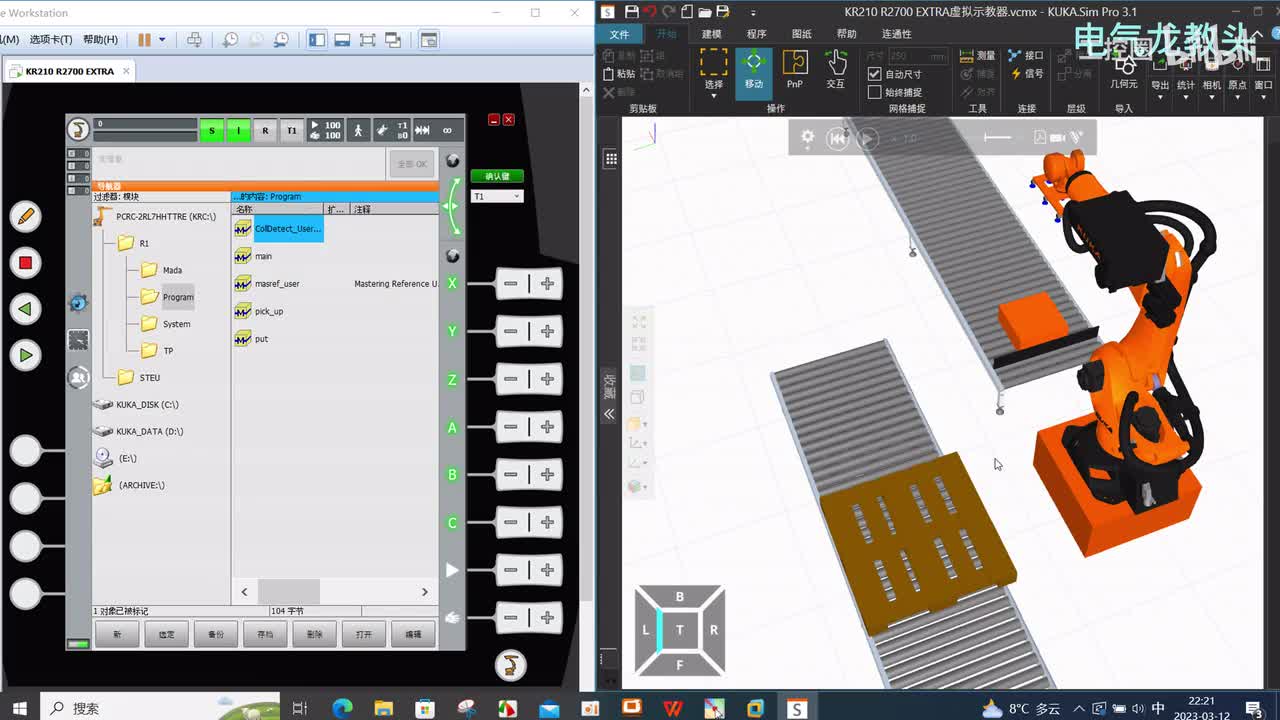Click the robot interpreter R status button
Image resolution: width=1280 pixels, height=720 pixels.
[x=265, y=130]
